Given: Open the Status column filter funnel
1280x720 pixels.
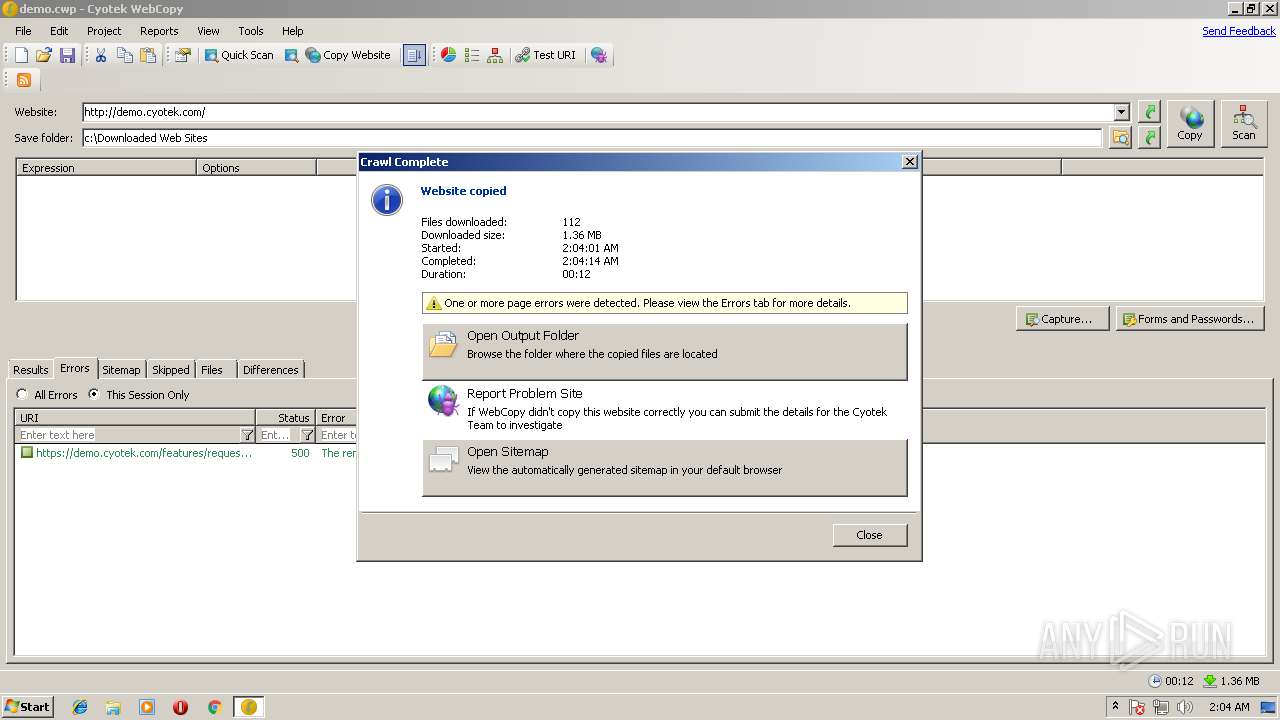Looking at the screenshot, I should (308, 435).
